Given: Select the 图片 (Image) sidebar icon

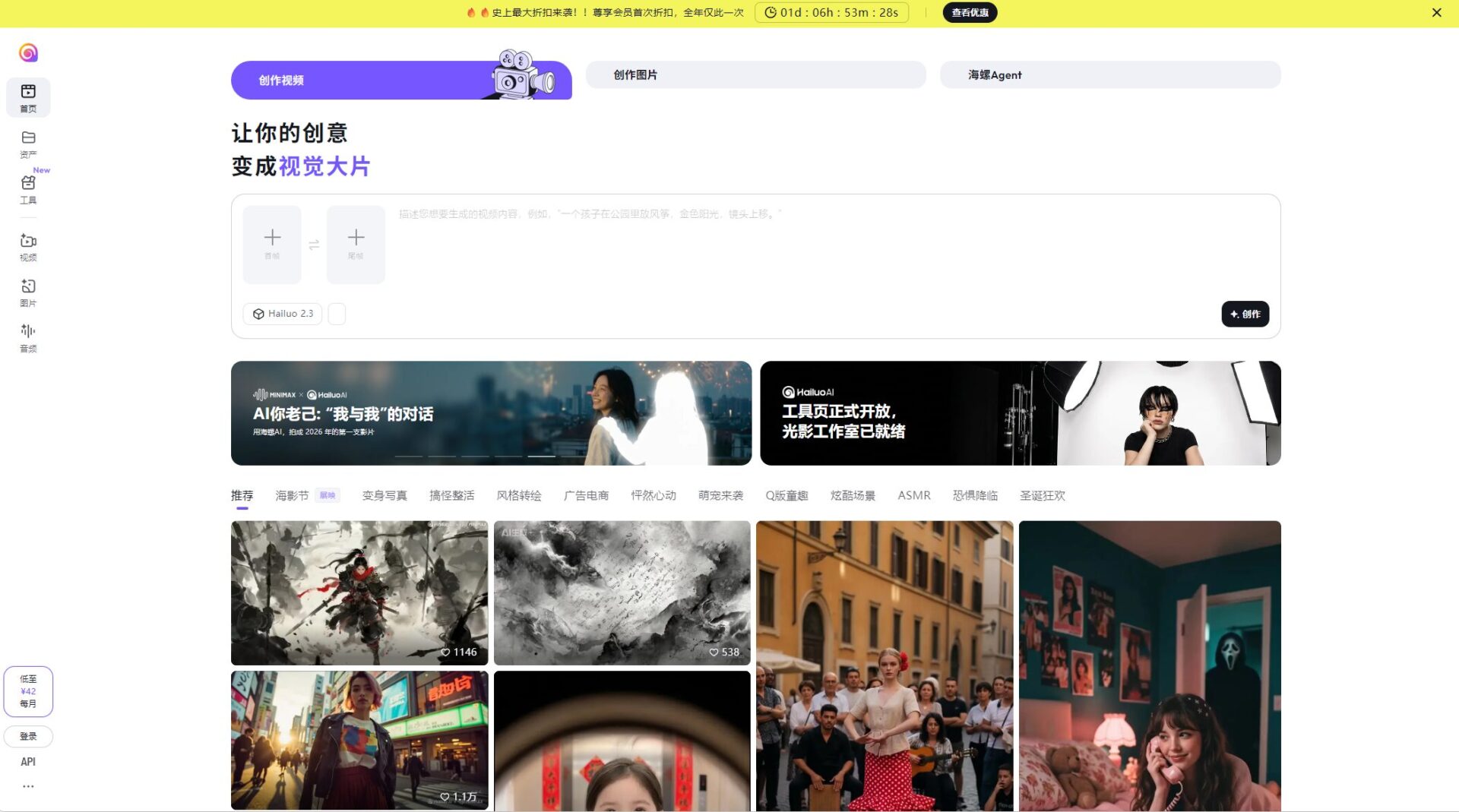Looking at the screenshot, I should pyautogui.click(x=28, y=292).
